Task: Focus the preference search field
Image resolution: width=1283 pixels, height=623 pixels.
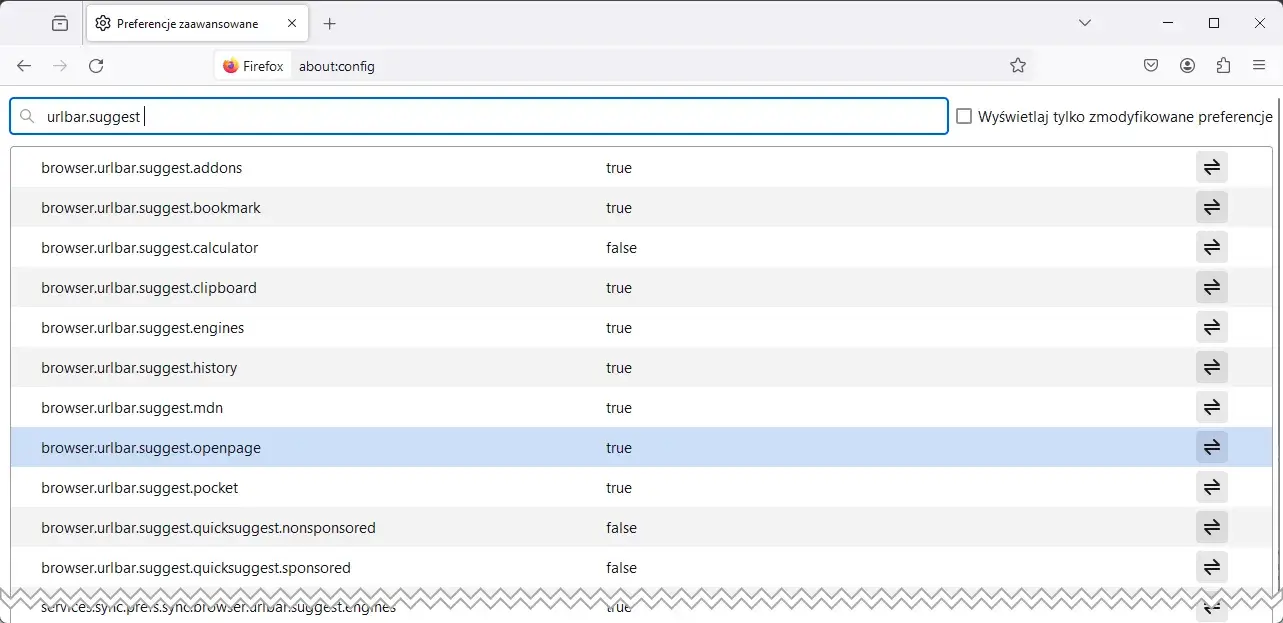Action: click(479, 116)
